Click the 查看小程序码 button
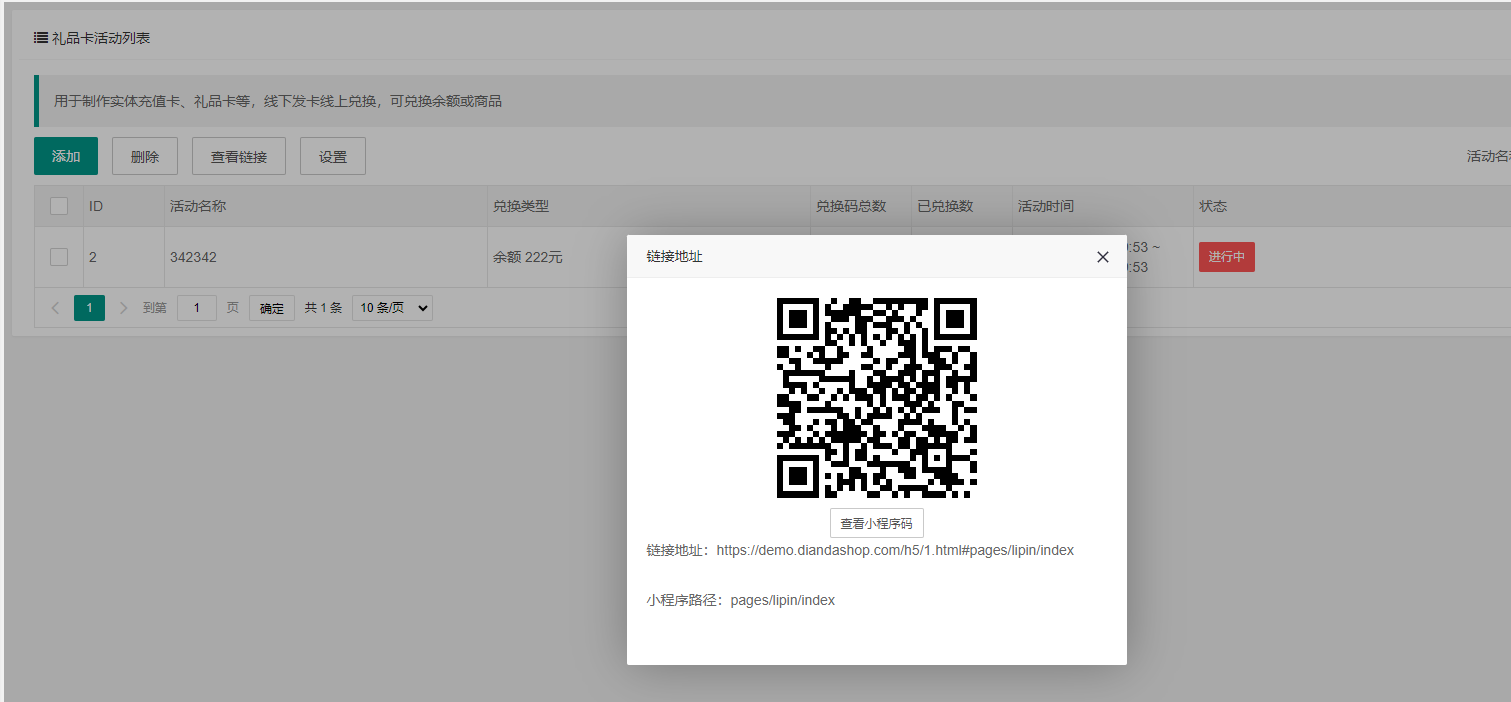This screenshot has height=702, width=1511. pyautogui.click(x=876, y=523)
